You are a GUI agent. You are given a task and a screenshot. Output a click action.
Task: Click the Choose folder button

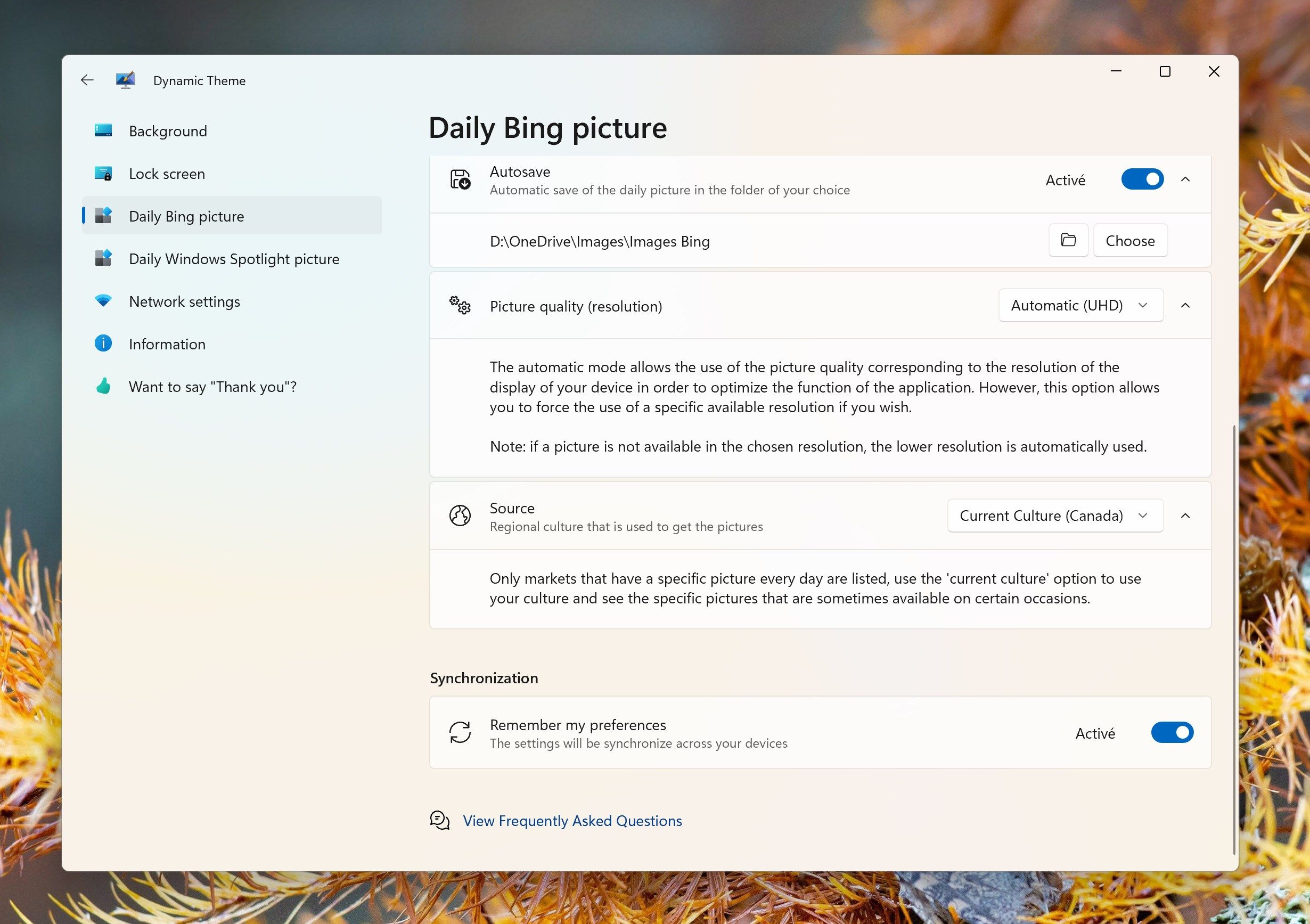point(1130,240)
